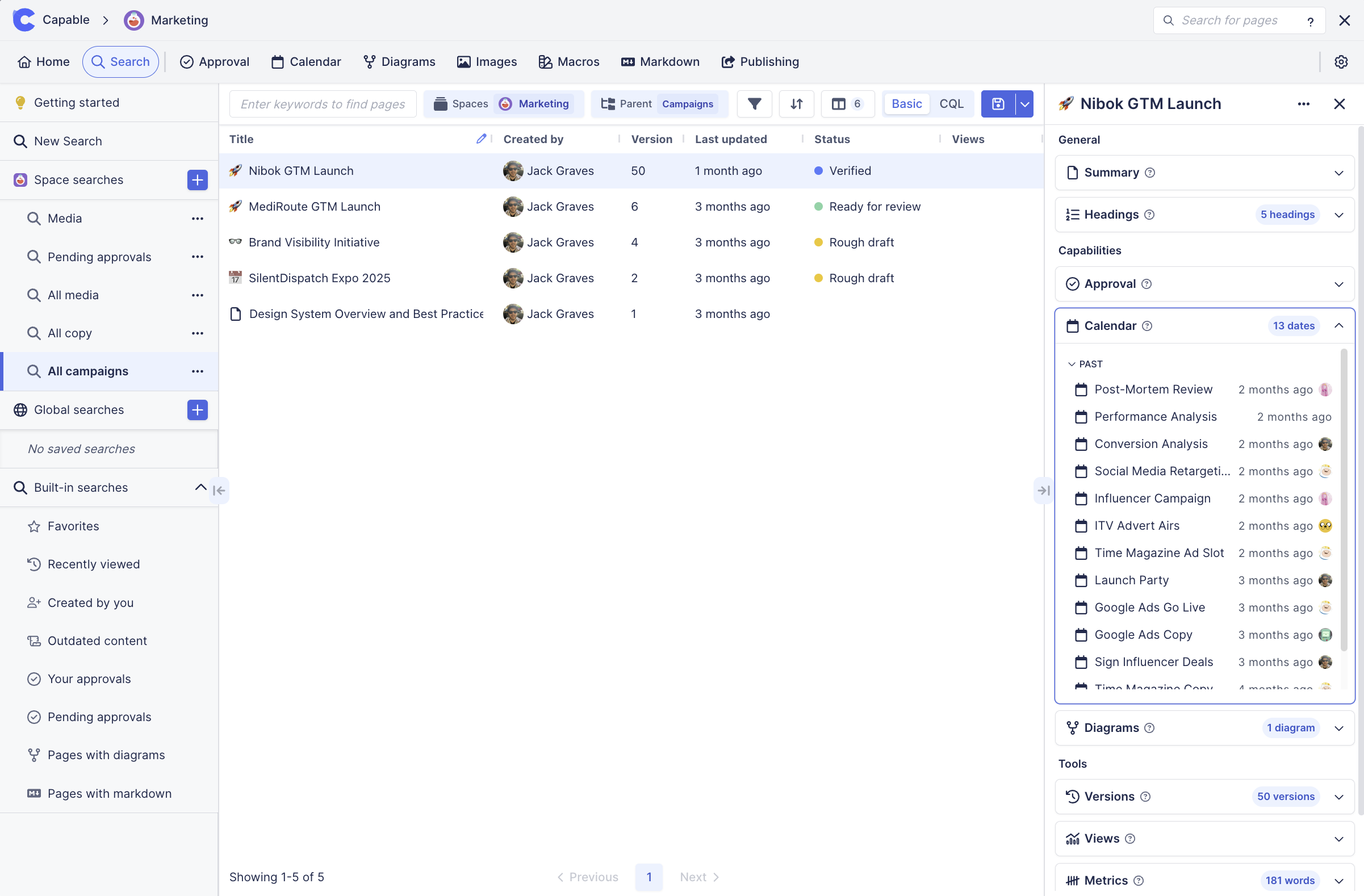Open the filter options for search results
Image resolution: width=1364 pixels, height=896 pixels.
tap(754, 104)
